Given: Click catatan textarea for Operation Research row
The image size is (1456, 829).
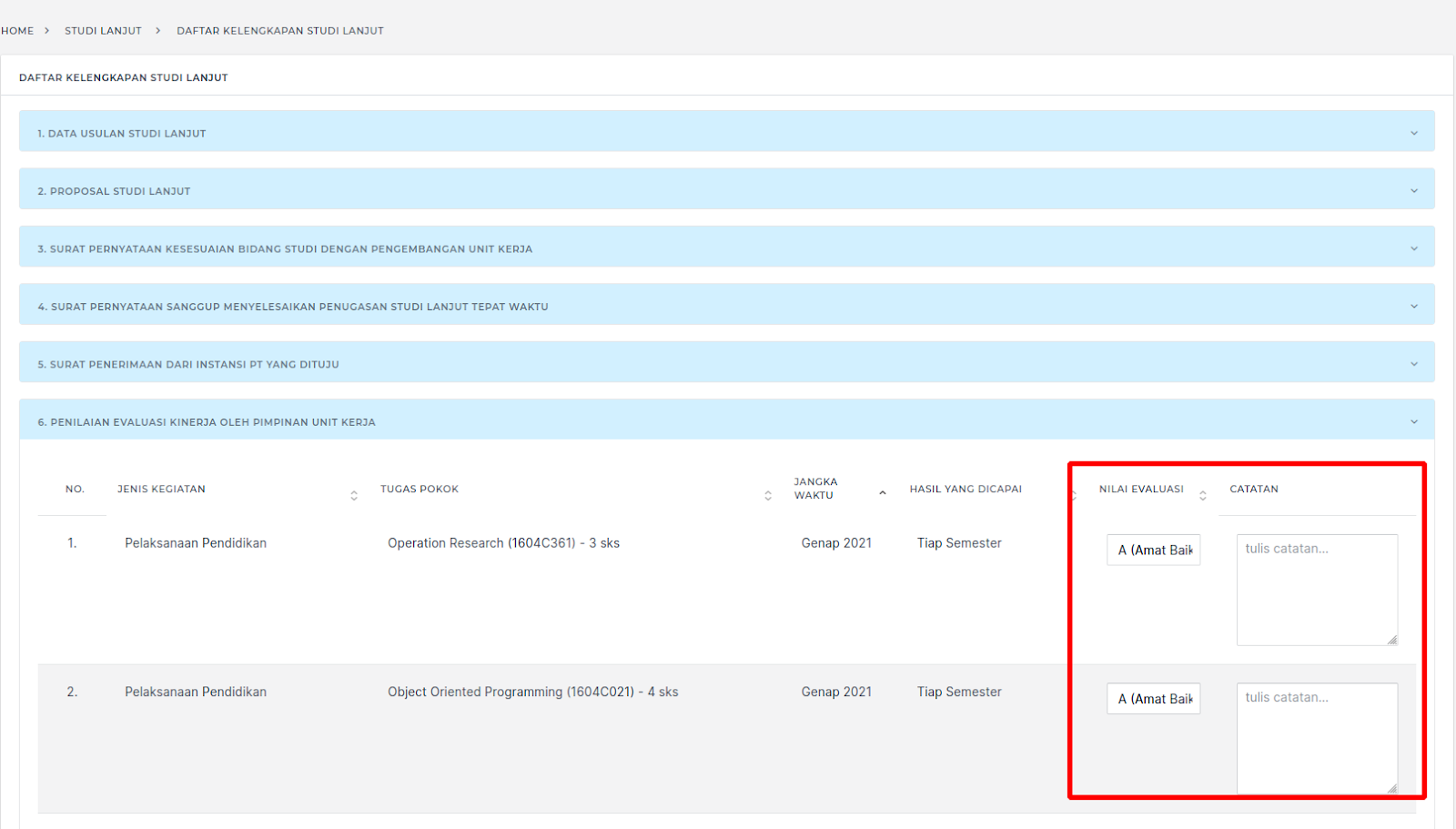Looking at the screenshot, I should click(x=1316, y=590).
